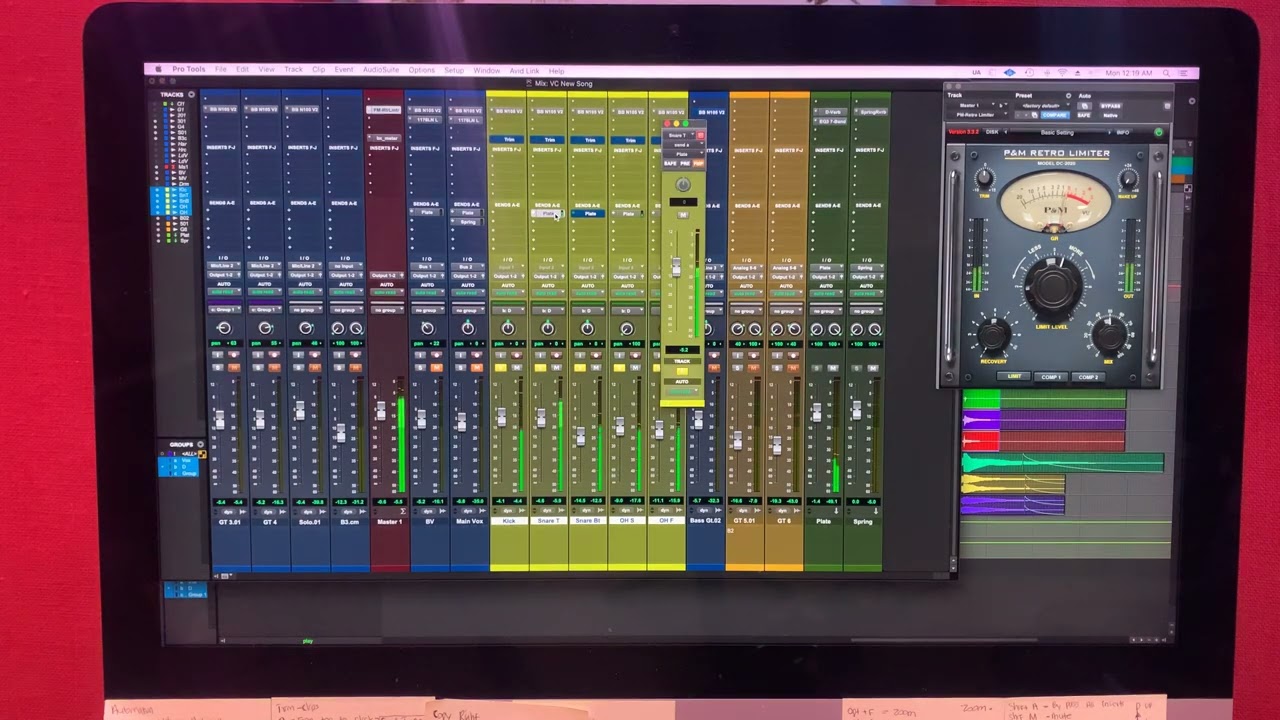Open the 1176LN insert on BV track

click(x=427, y=120)
